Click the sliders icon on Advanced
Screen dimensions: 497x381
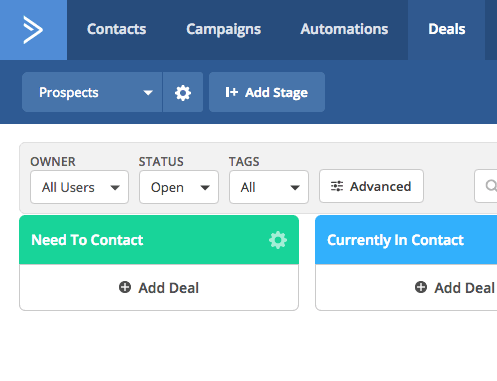click(x=337, y=186)
